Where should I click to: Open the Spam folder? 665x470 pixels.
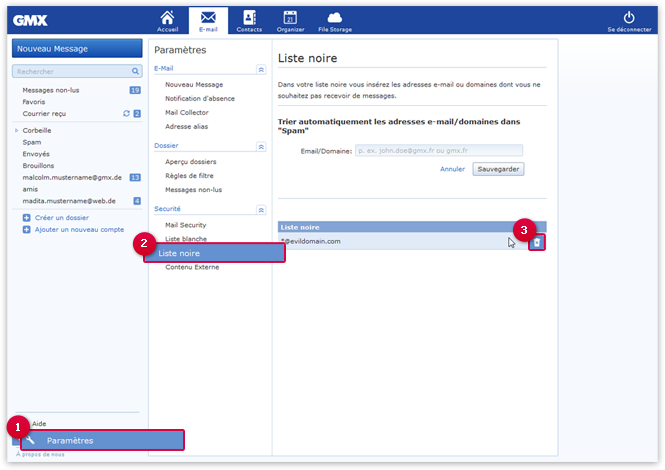click(x=32, y=142)
